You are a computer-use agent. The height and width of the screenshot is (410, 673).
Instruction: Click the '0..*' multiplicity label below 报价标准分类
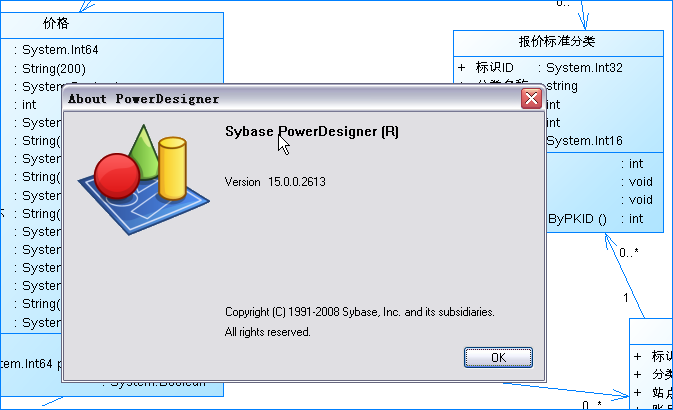[629, 252]
